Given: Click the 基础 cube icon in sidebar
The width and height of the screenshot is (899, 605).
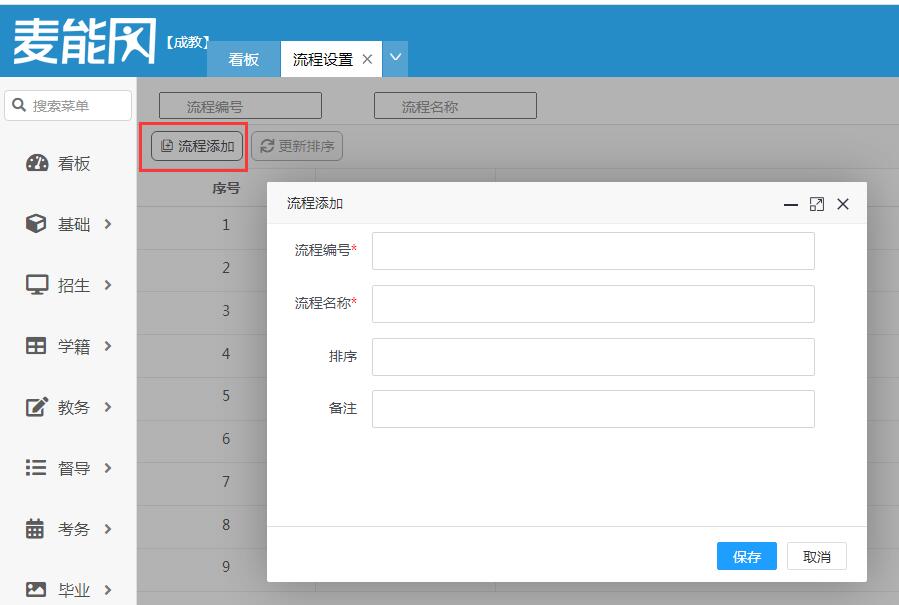Looking at the screenshot, I should 36,225.
